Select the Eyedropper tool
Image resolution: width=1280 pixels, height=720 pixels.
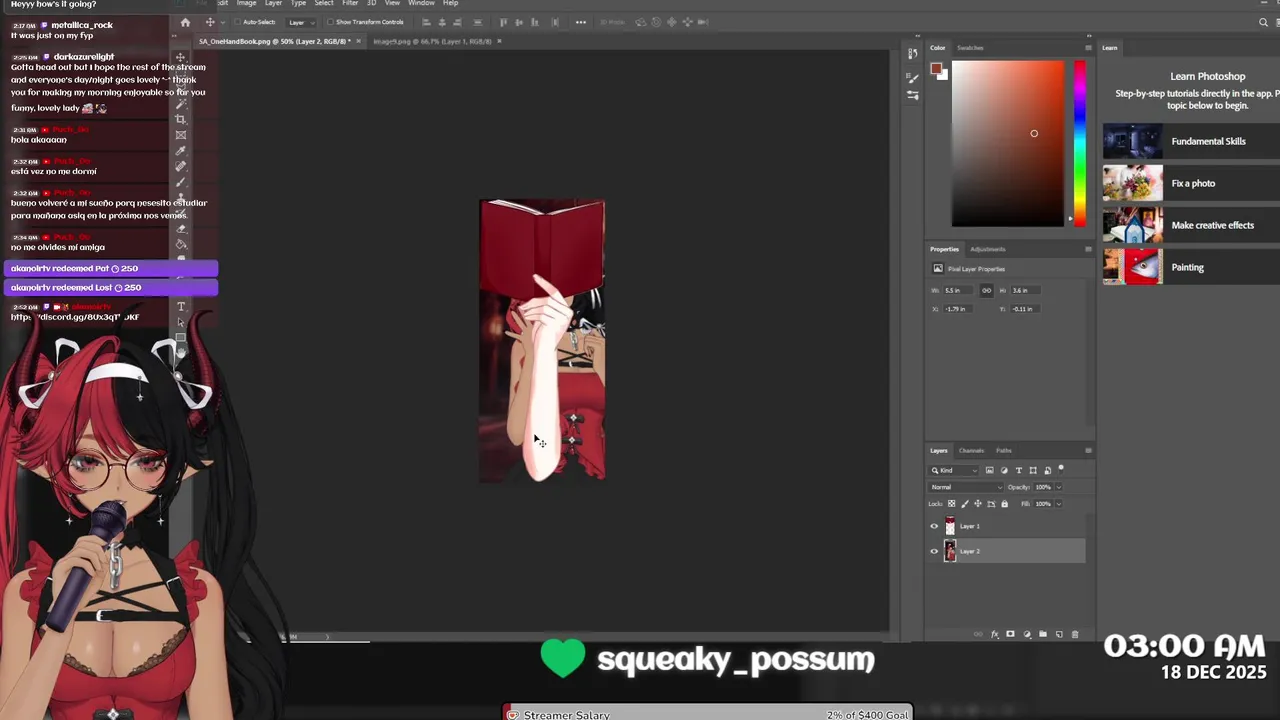(181, 150)
